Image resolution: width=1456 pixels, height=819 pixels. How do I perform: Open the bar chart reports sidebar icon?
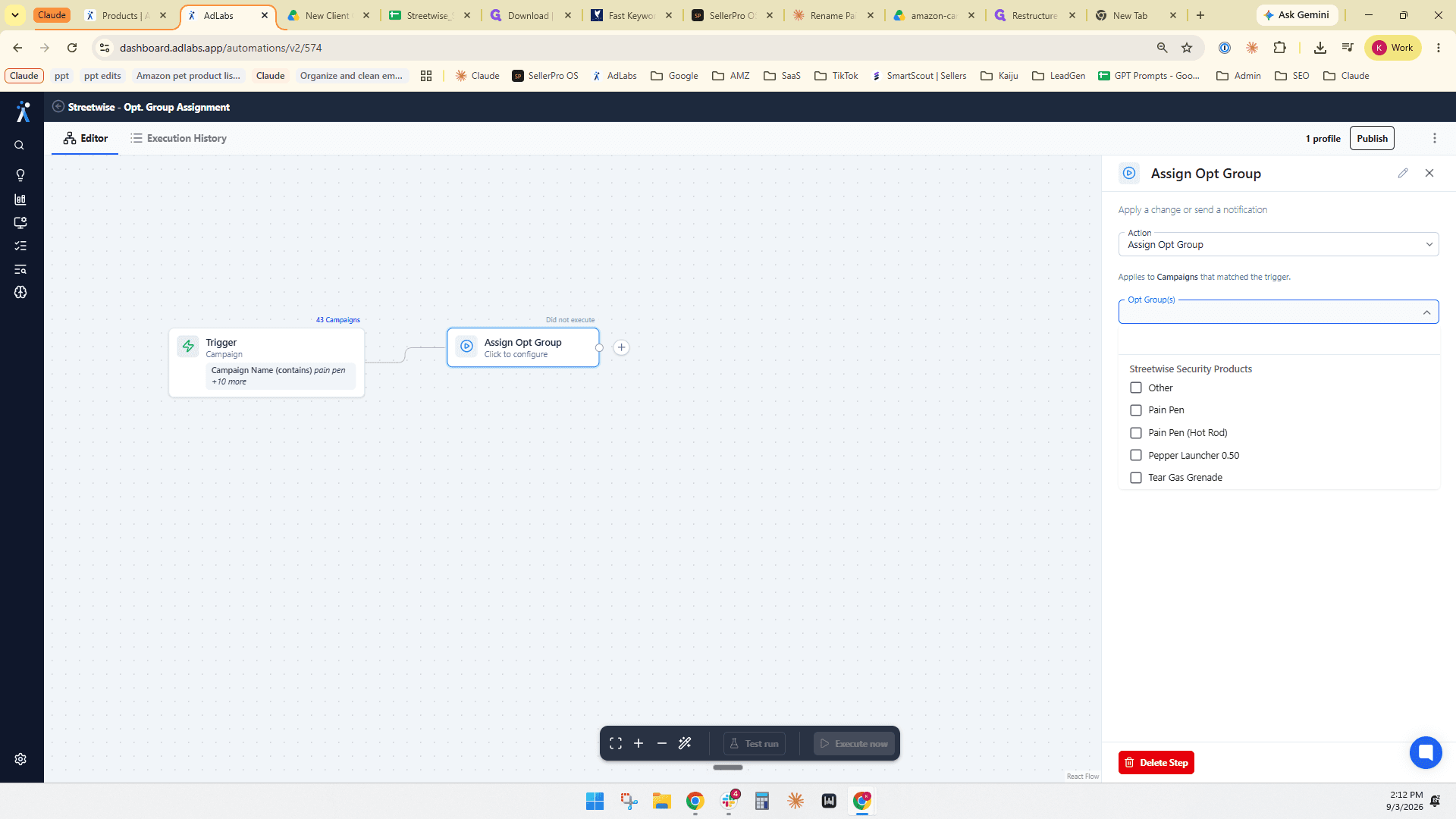[20, 199]
